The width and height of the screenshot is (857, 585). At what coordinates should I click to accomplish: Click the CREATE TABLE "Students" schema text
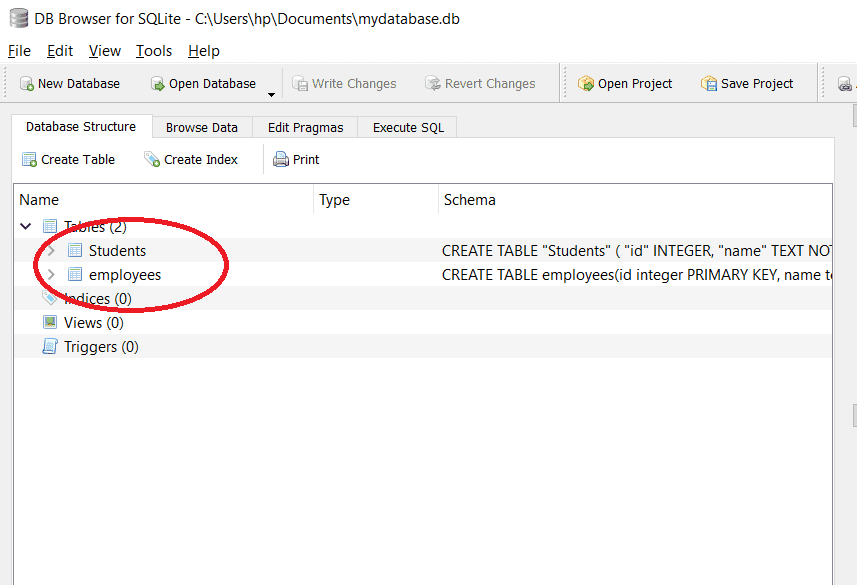636,250
